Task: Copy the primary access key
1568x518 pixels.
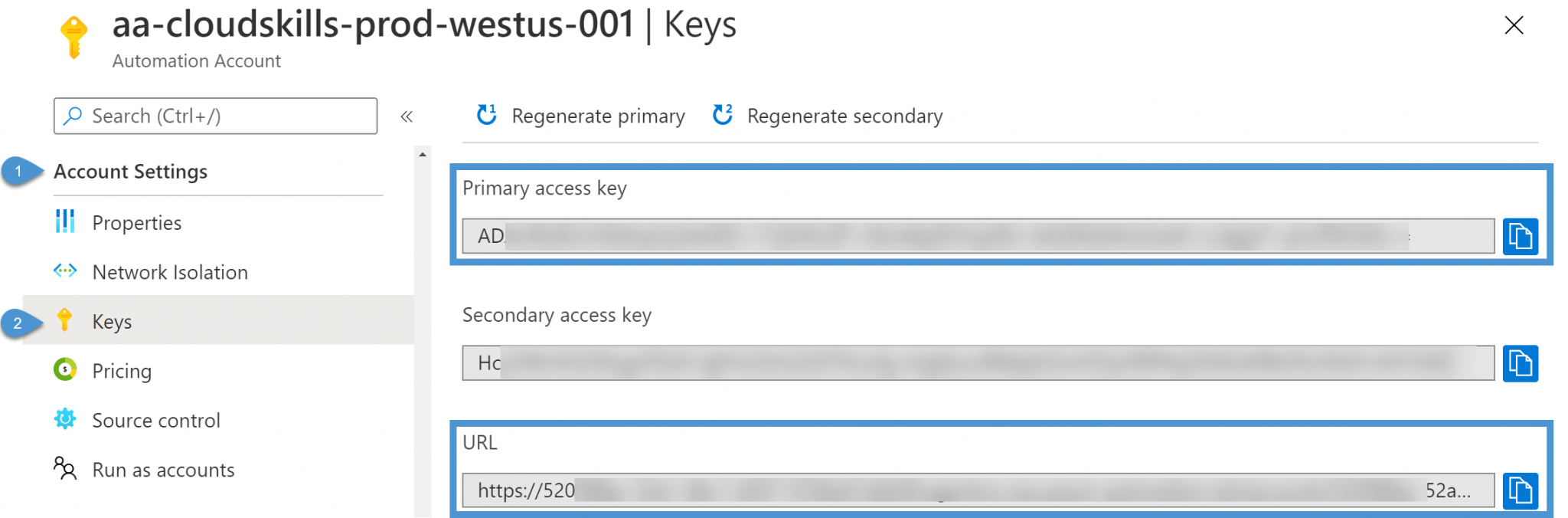Action: pyautogui.click(x=1521, y=237)
